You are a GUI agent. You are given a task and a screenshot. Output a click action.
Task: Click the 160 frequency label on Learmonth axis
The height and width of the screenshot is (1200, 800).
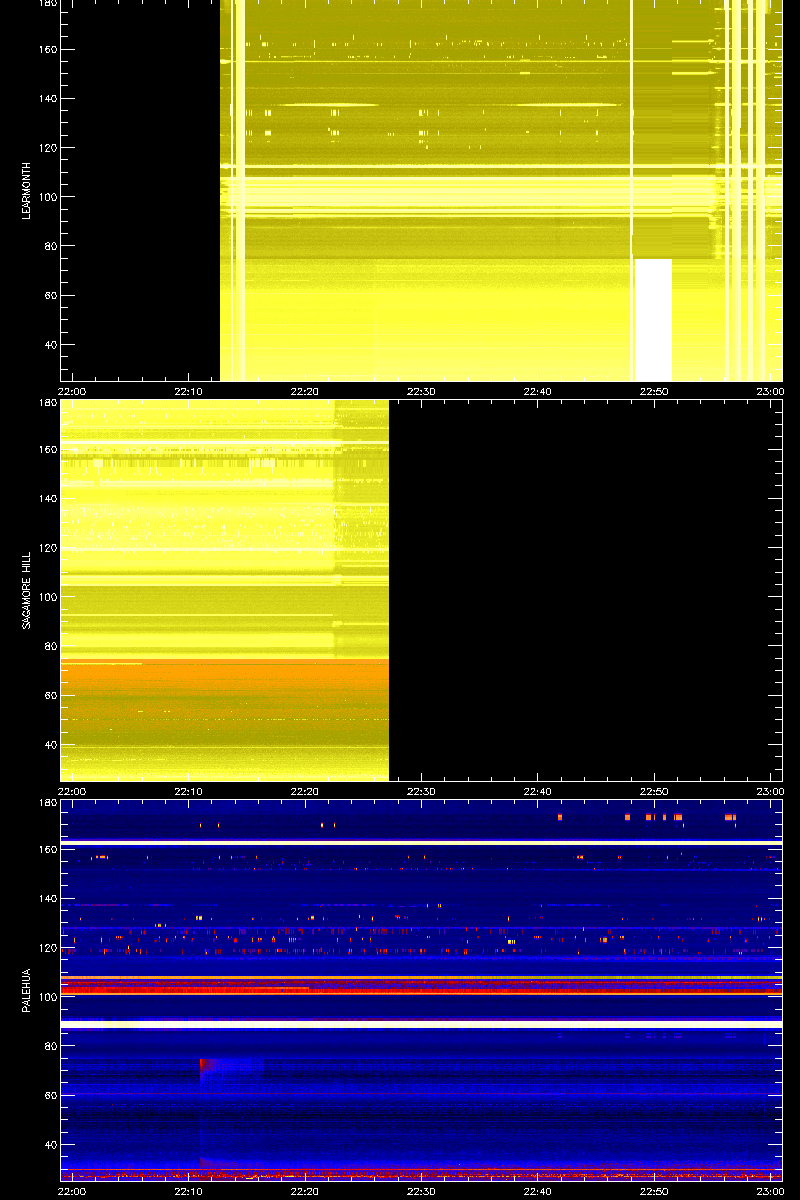pos(46,50)
